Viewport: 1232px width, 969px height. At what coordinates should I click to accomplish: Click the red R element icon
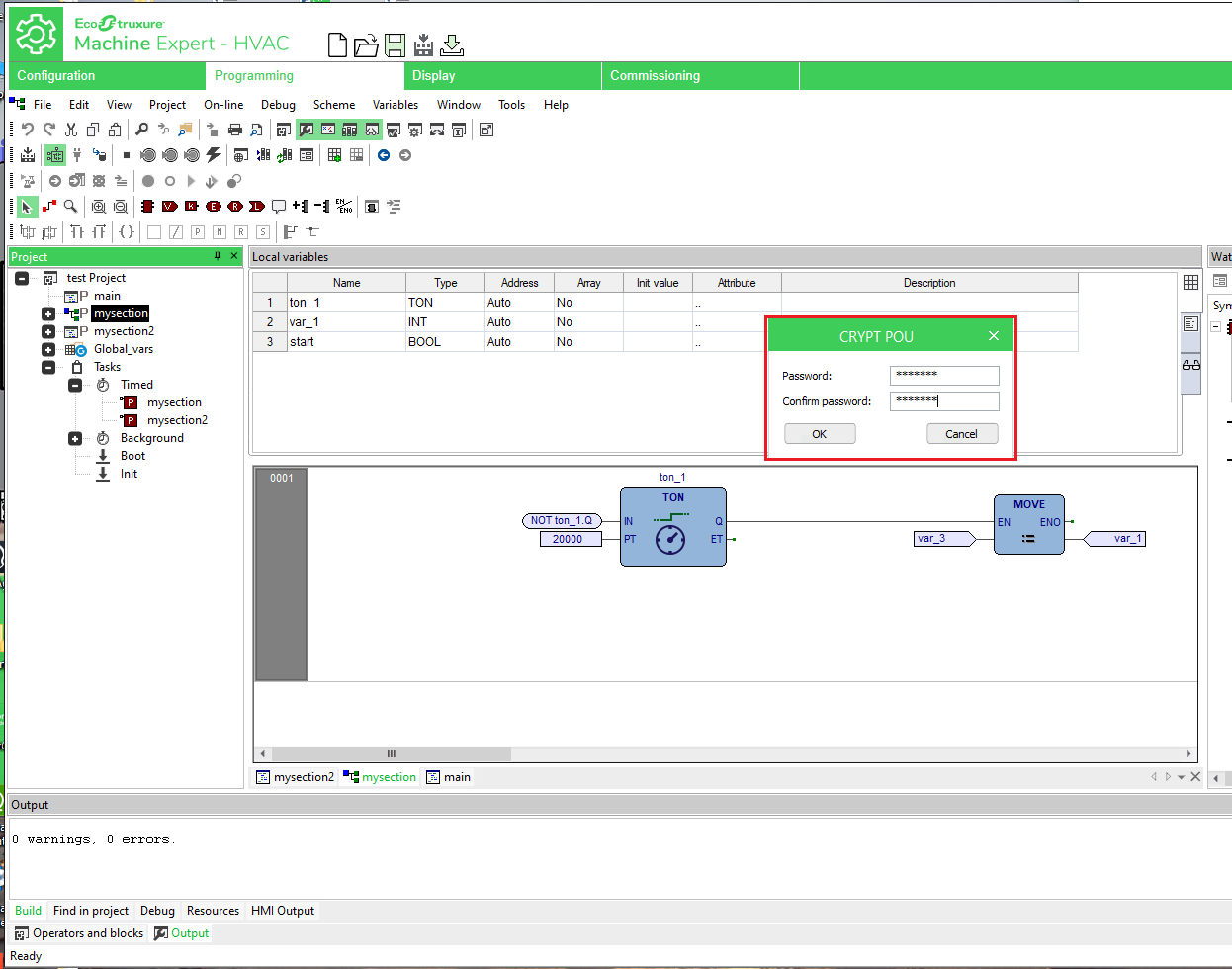(x=235, y=207)
